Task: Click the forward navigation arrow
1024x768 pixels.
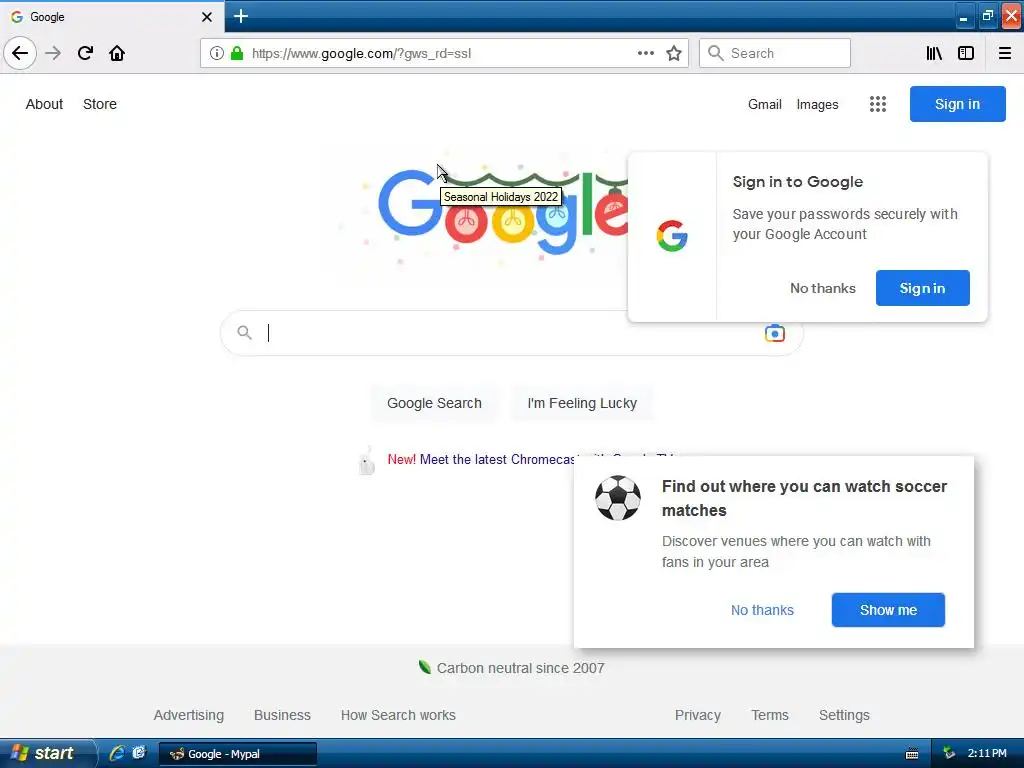Action: 53,53
